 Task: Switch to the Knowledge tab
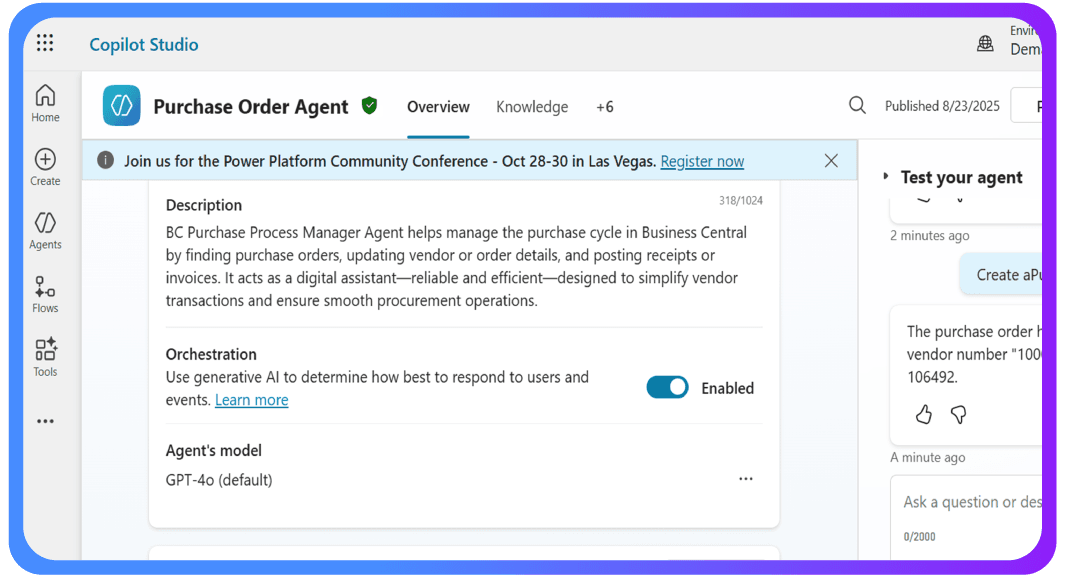coord(532,107)
